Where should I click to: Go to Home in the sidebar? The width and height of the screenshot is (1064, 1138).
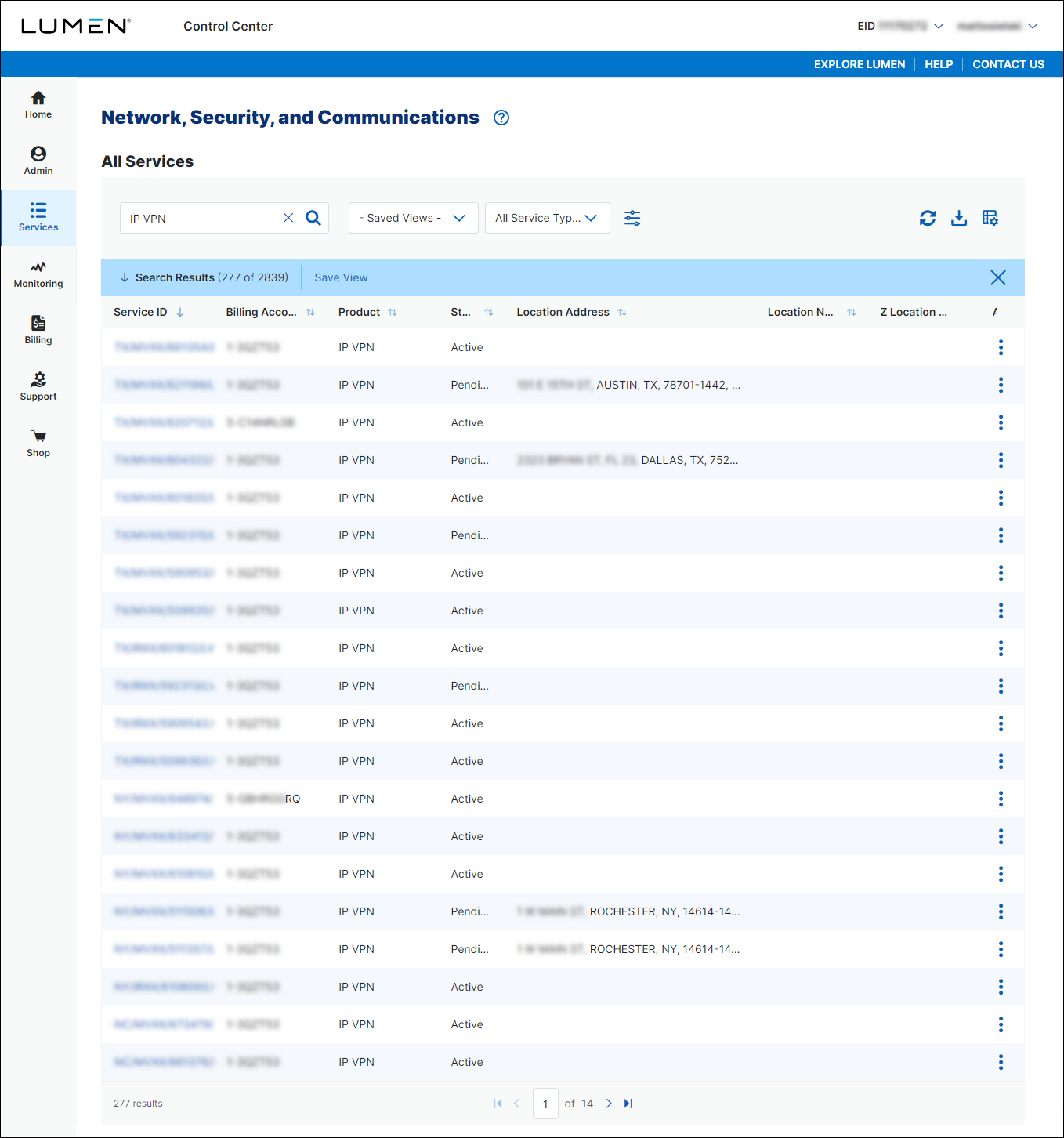tap(38, 105)
